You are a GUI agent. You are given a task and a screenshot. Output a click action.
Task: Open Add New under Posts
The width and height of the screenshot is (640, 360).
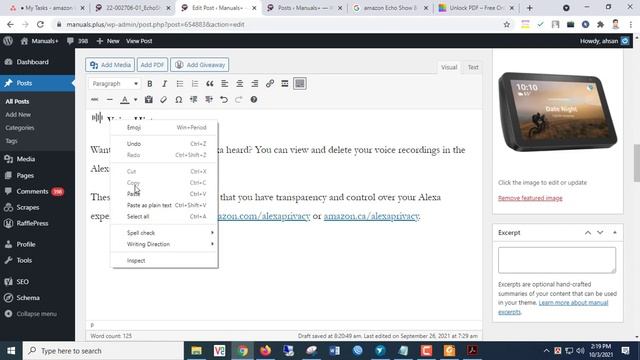[x=18, y=115]
